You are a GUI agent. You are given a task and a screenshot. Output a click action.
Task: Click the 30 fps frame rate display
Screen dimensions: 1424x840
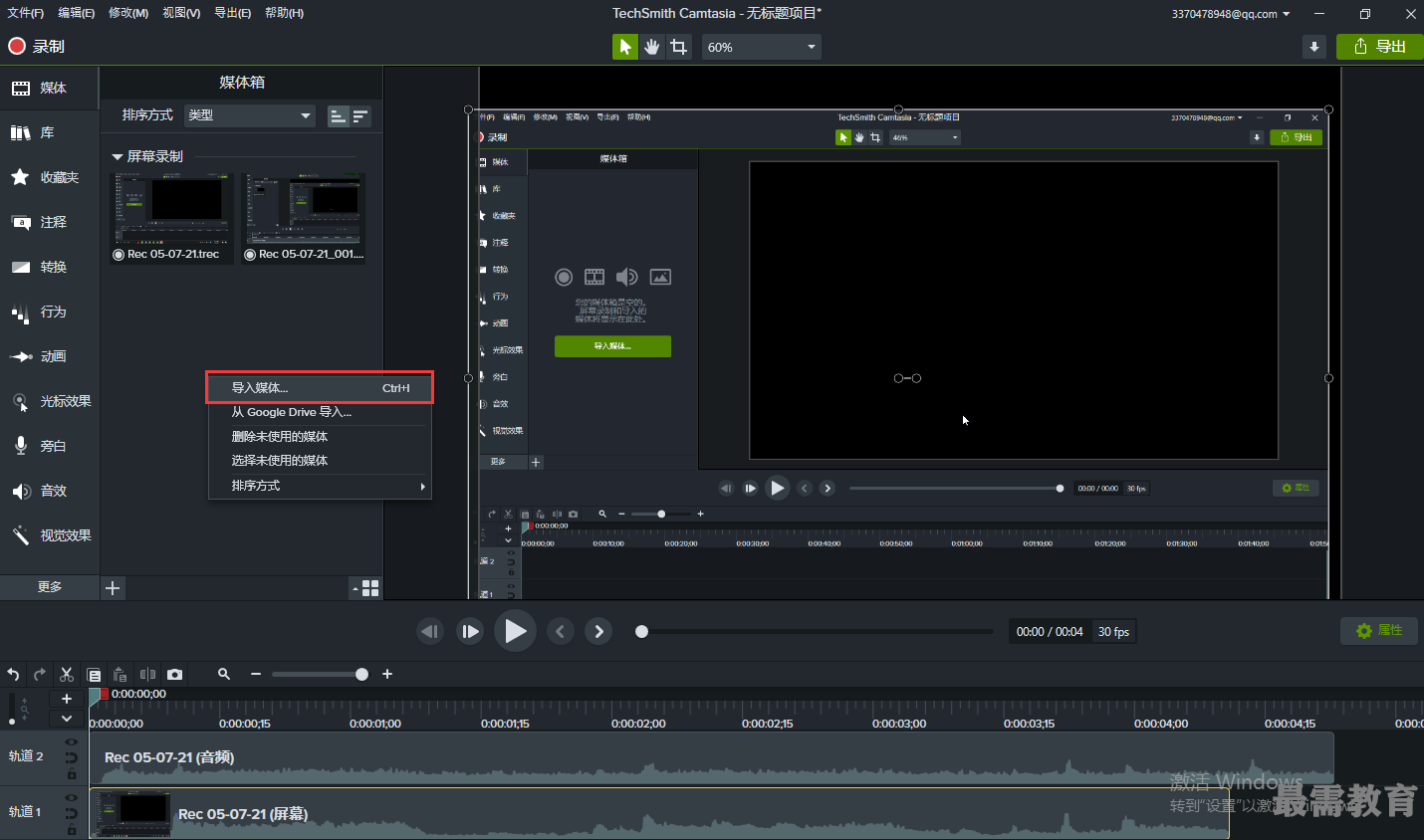(1113, 632)
